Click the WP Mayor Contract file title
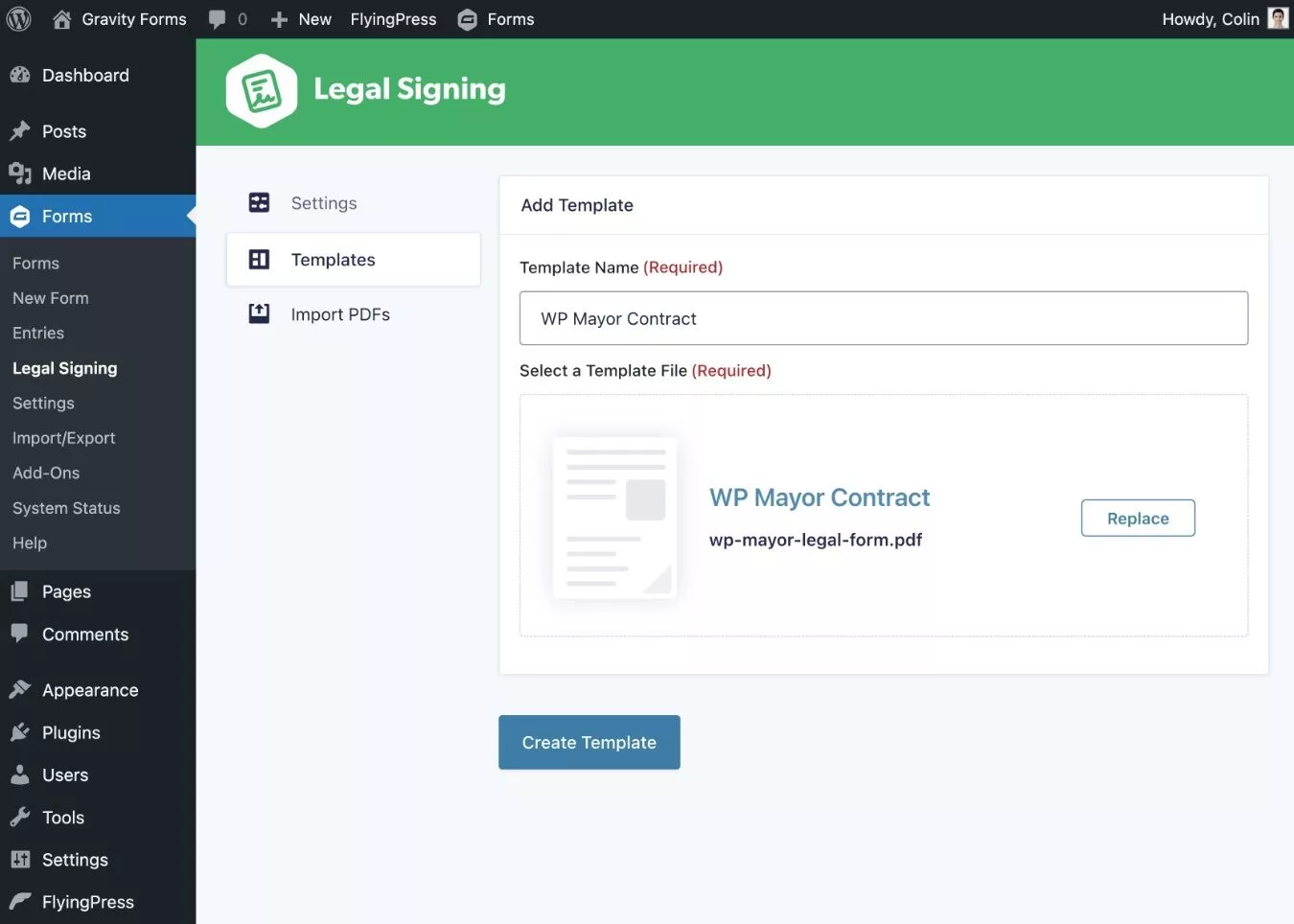 [x=820, y=497]
